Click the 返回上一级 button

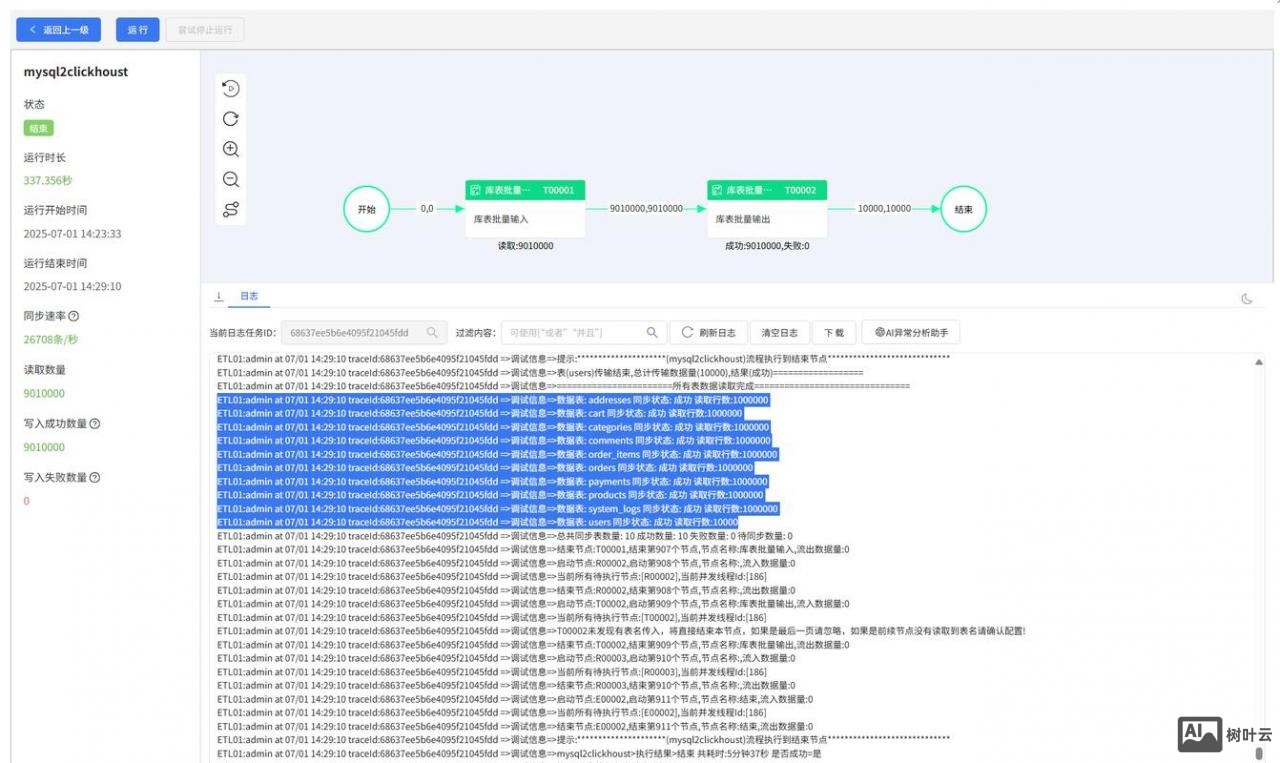(x=58, y=29)
